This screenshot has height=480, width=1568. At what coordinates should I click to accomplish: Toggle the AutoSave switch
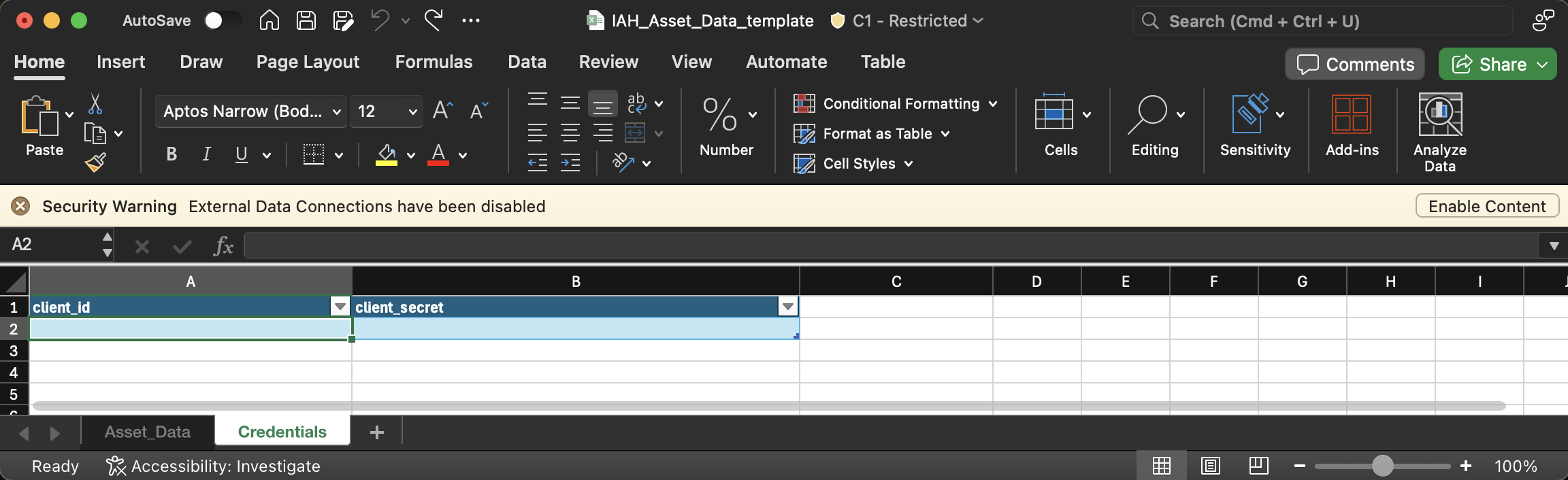tap(221, 21)
